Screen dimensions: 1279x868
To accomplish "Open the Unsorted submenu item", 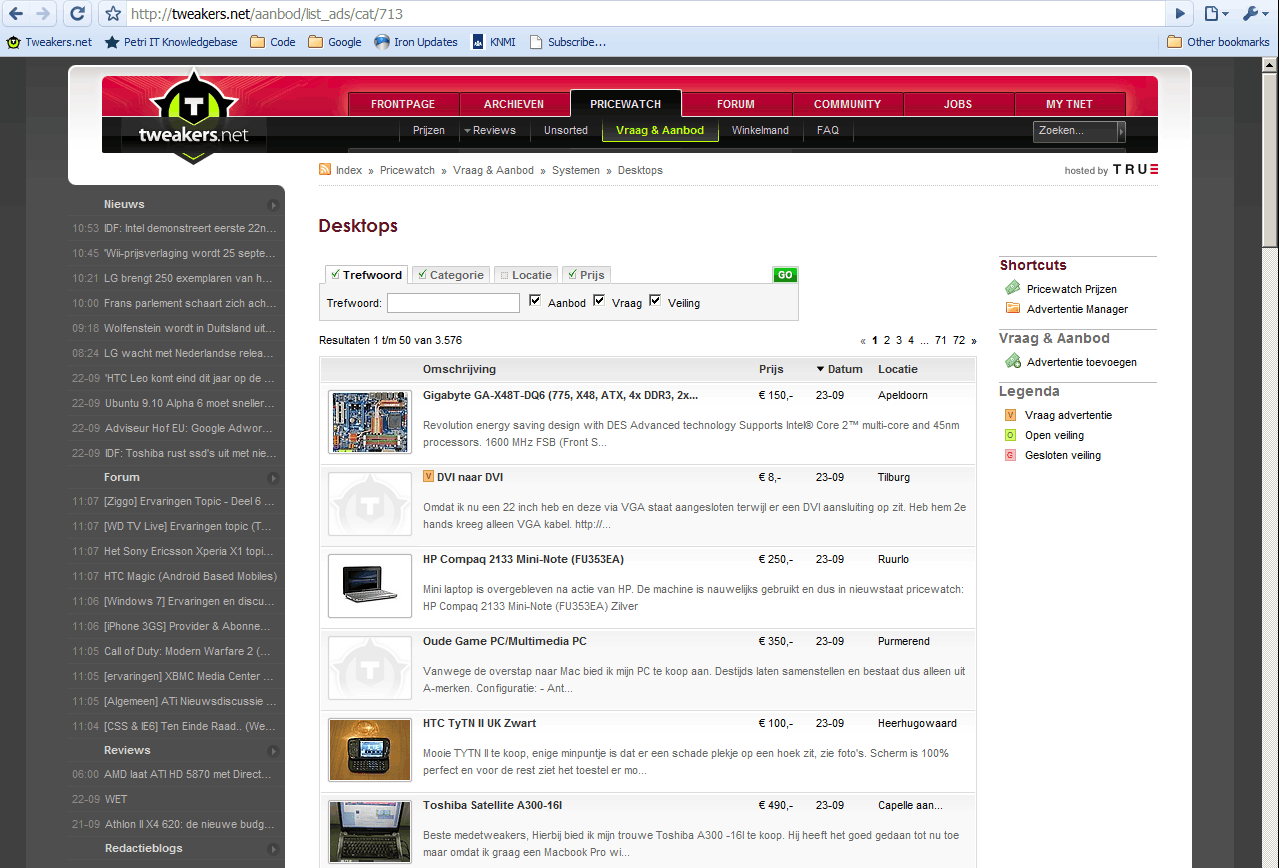I will [x=566, y=130].
